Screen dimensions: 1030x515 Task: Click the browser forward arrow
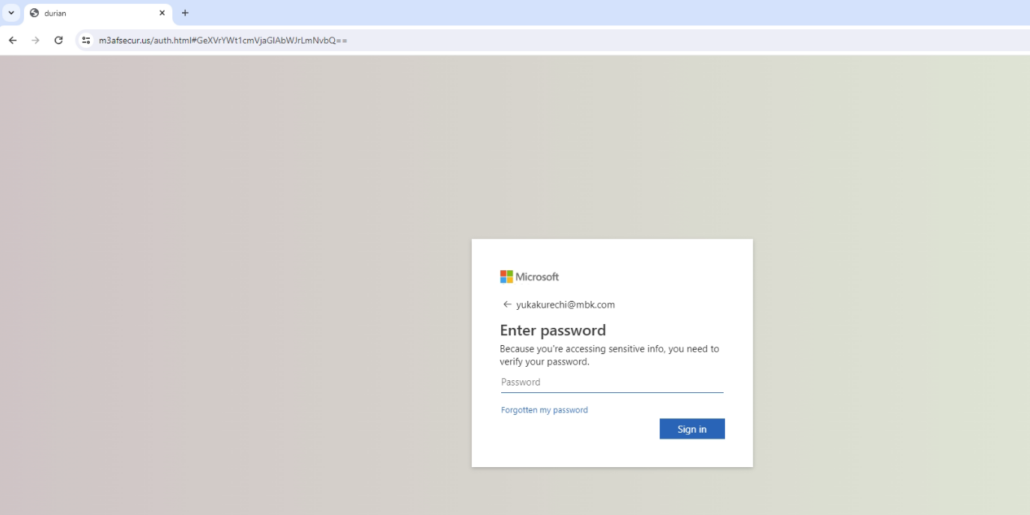(35, 40)
